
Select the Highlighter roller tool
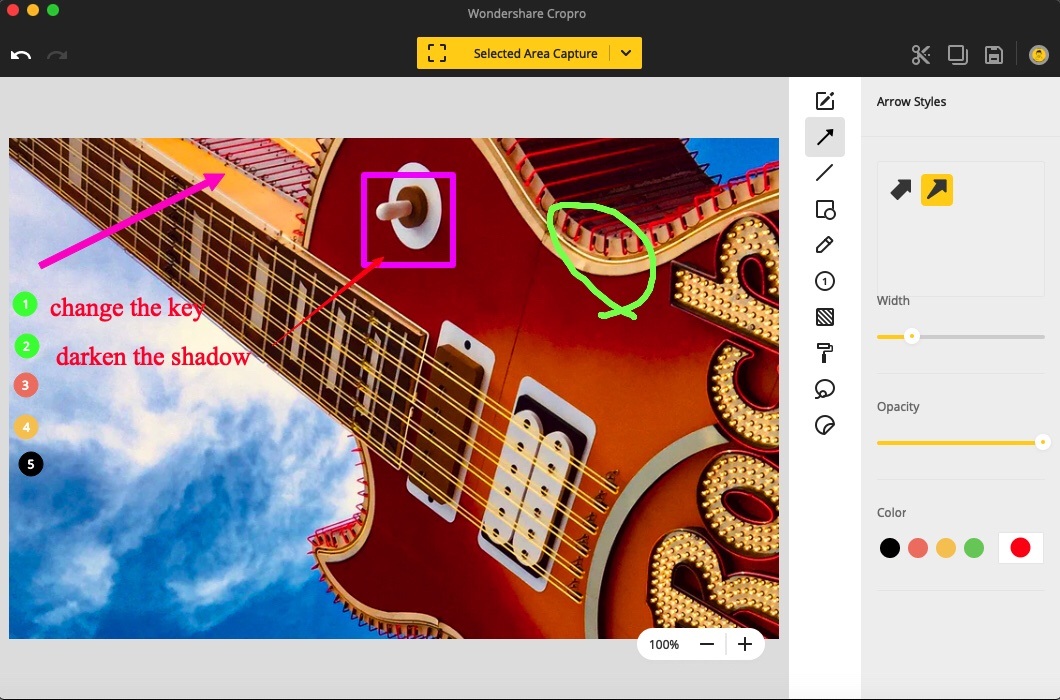pyautogui.click(x=824, y=352)
